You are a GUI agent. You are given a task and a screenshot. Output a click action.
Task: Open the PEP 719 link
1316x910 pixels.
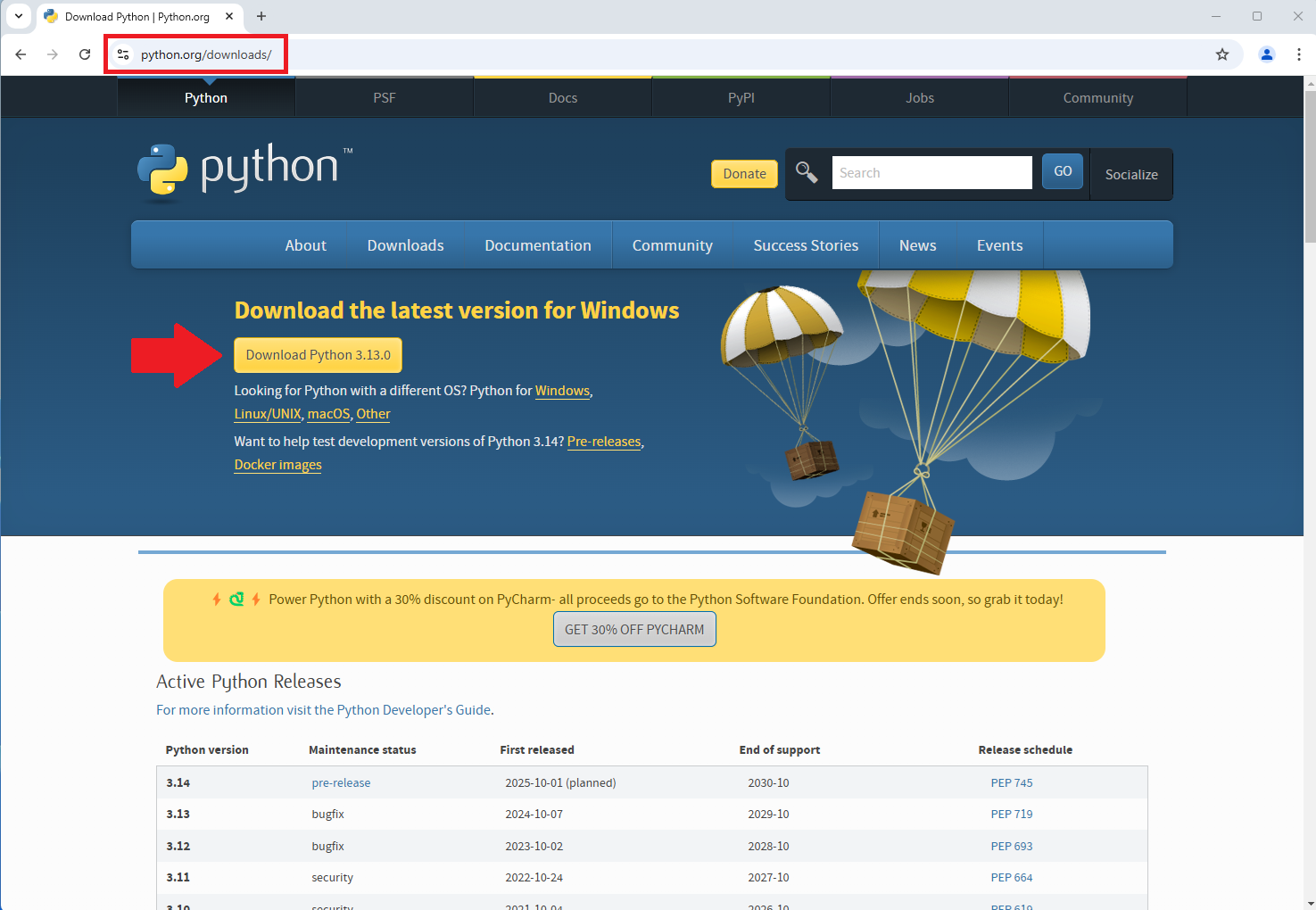tap(1012, 814)
